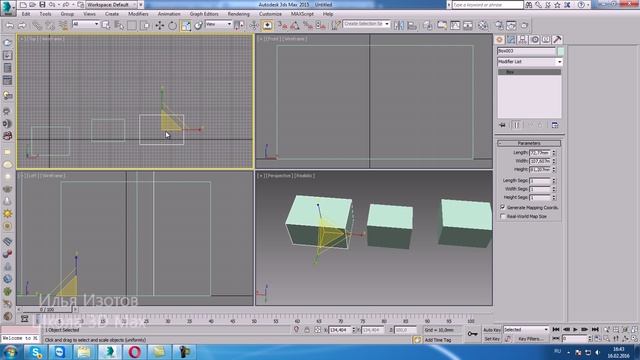Open the Tools menu
Image resolution: width=640 pixels, height=360 pixels.
(45, 14)
